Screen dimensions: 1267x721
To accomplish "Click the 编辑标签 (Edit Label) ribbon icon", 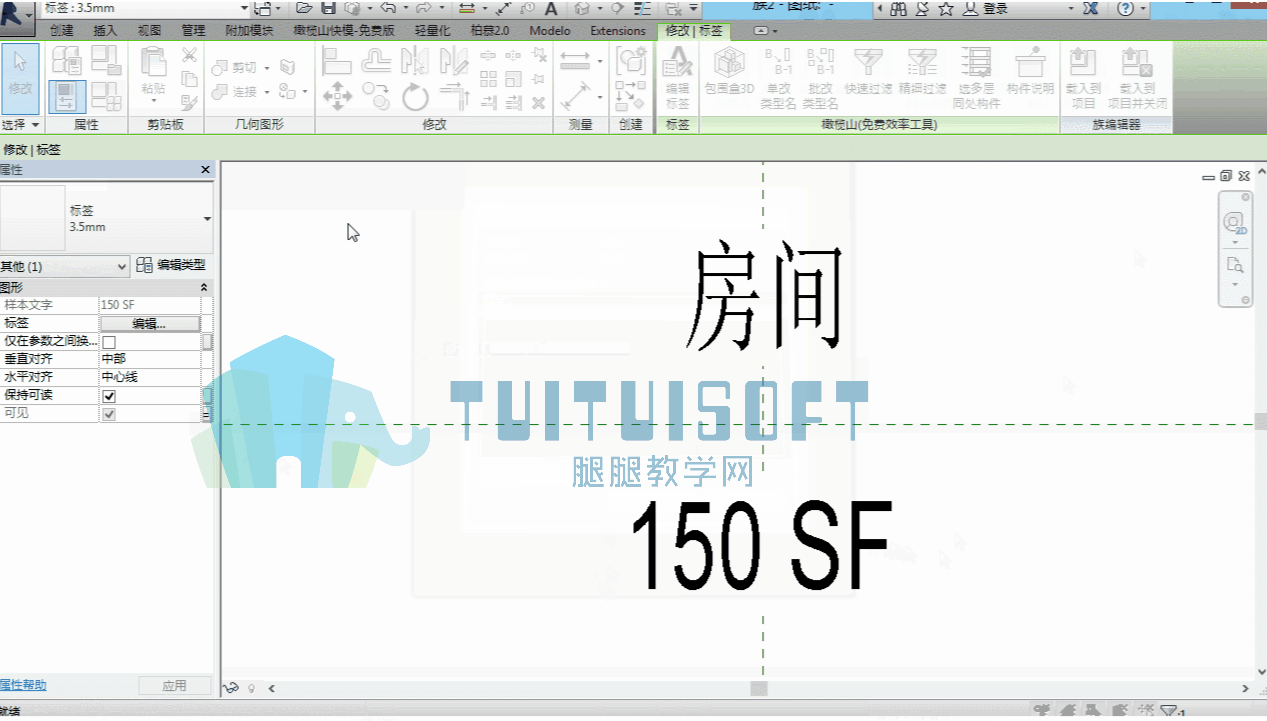I will [677, 77].
